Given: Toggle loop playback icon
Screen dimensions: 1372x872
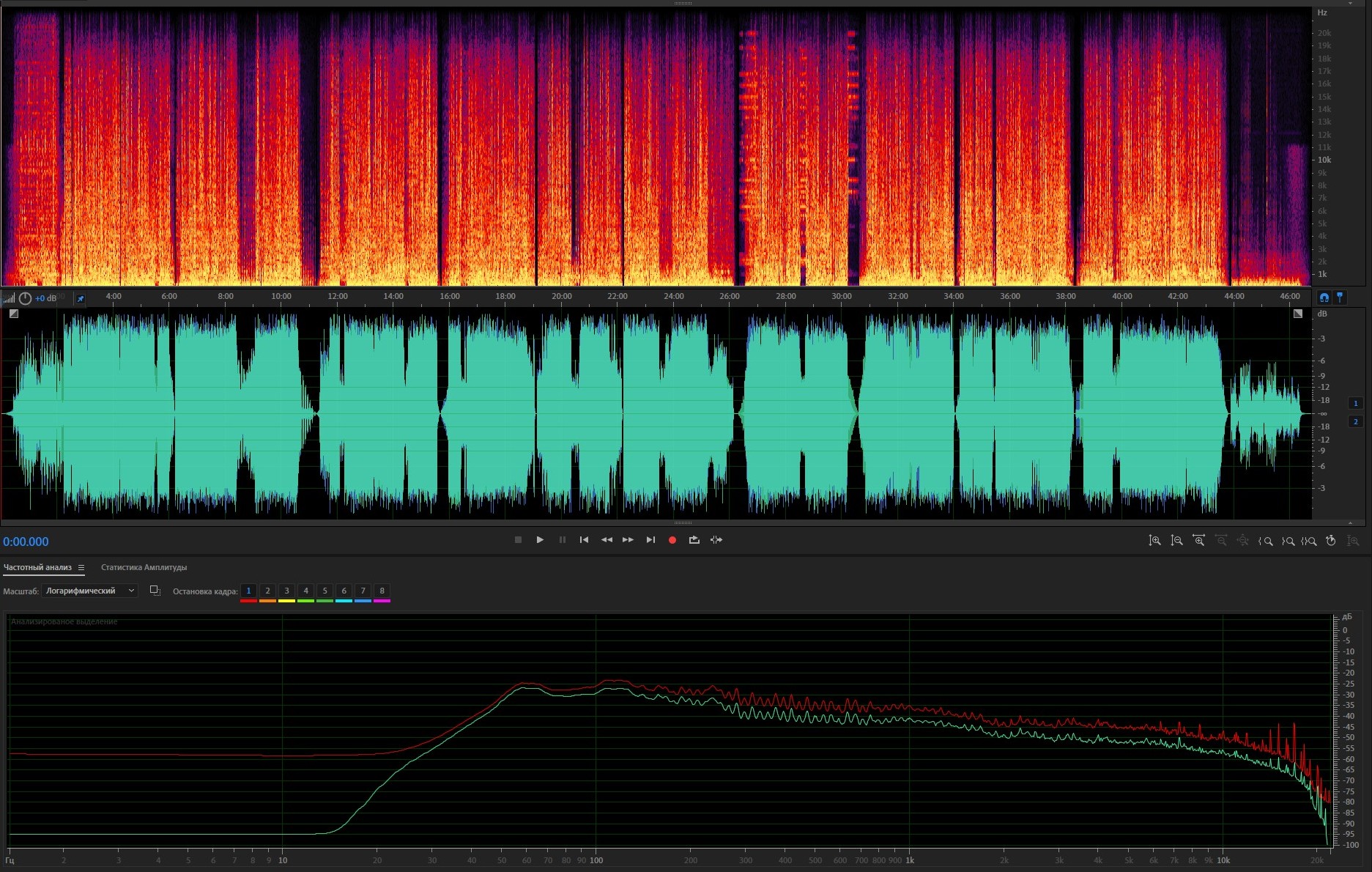Looking at the screenshot, I should (x=694, y=540).
